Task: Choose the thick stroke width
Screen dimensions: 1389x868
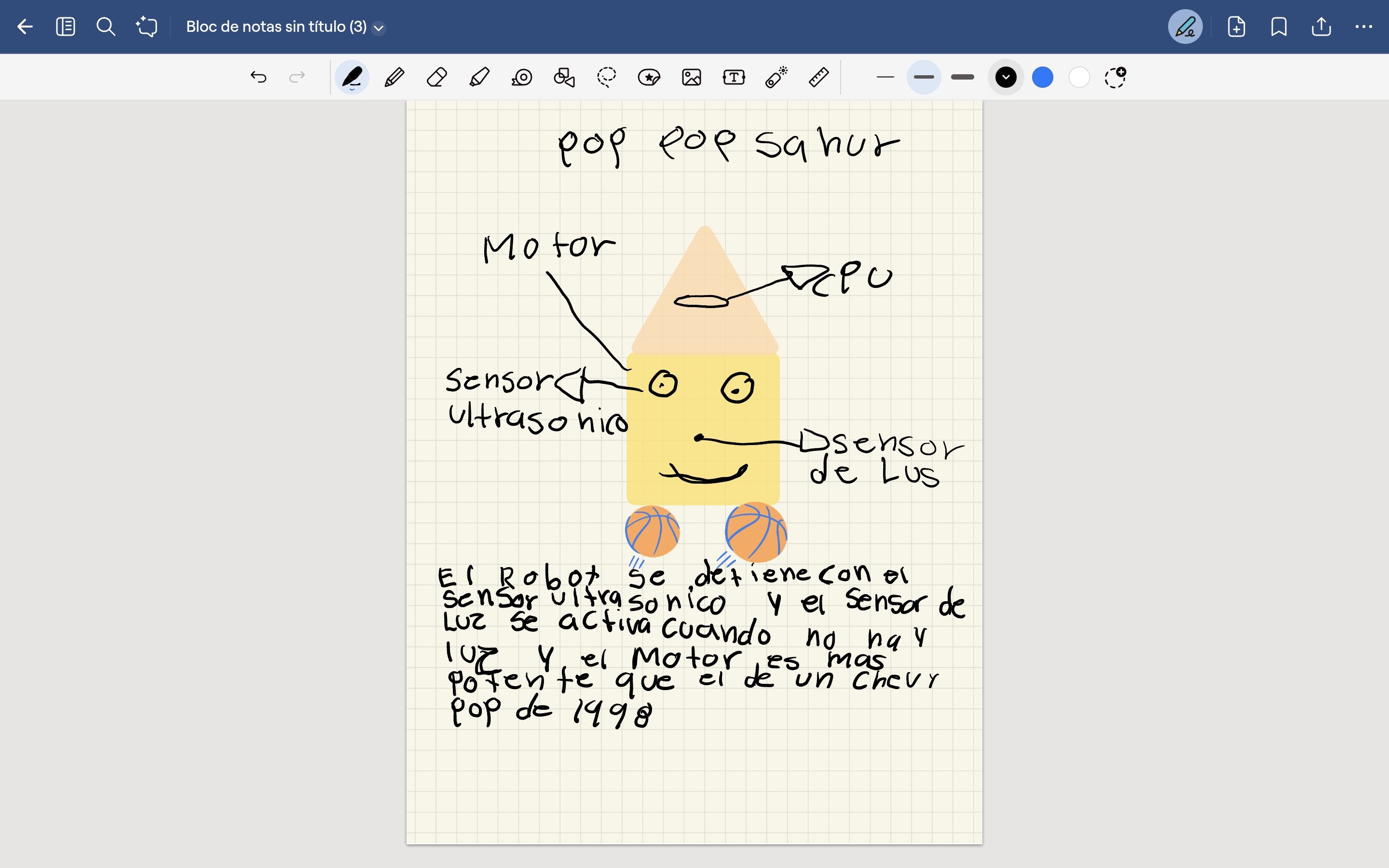Action: tap(963, 77)
